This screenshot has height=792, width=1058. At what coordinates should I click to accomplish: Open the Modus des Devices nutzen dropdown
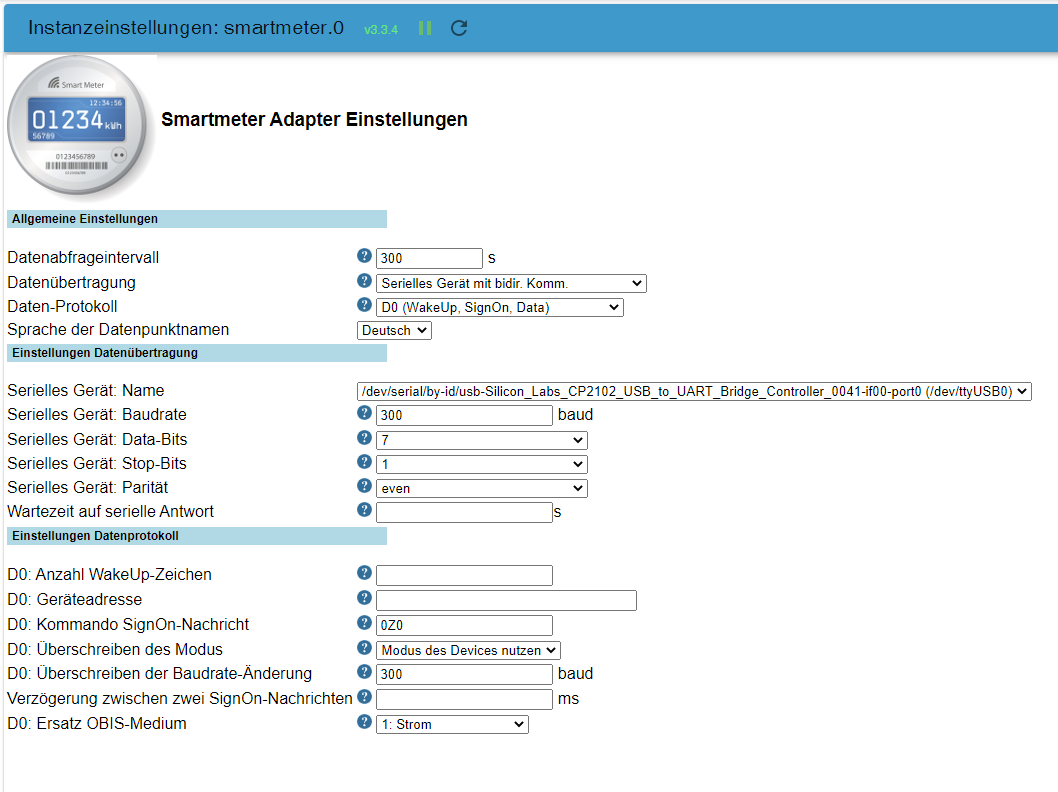tap(468, 650)
